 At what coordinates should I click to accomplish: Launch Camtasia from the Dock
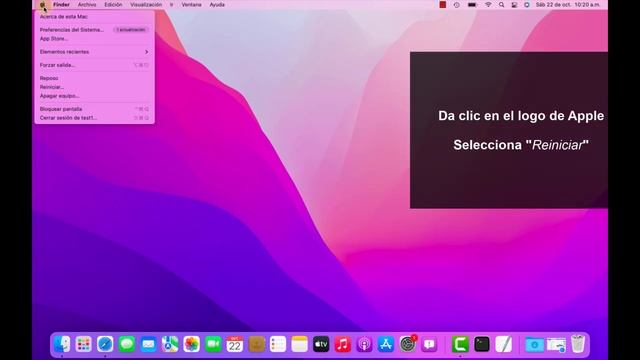[x=460, y=344]
